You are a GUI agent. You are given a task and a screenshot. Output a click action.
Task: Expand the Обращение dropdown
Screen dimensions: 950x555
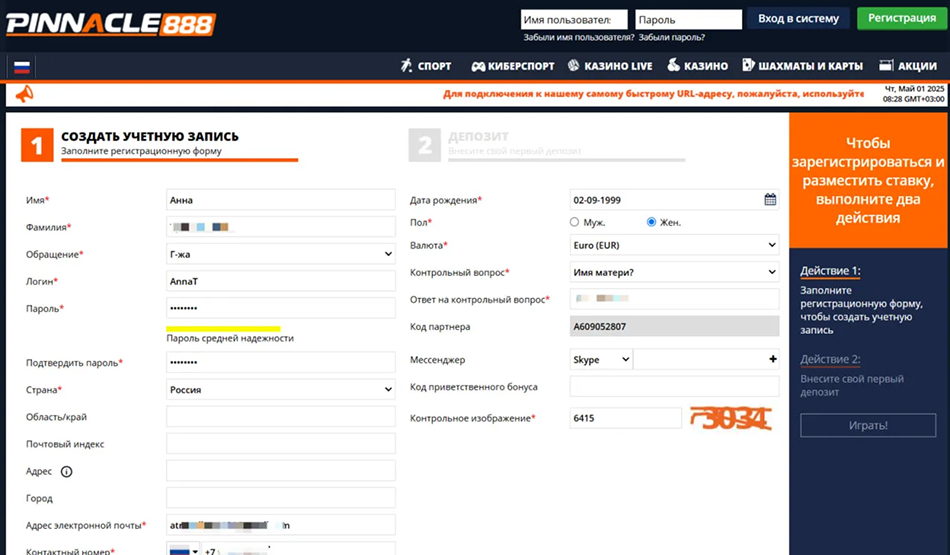(x=281, y=255)
